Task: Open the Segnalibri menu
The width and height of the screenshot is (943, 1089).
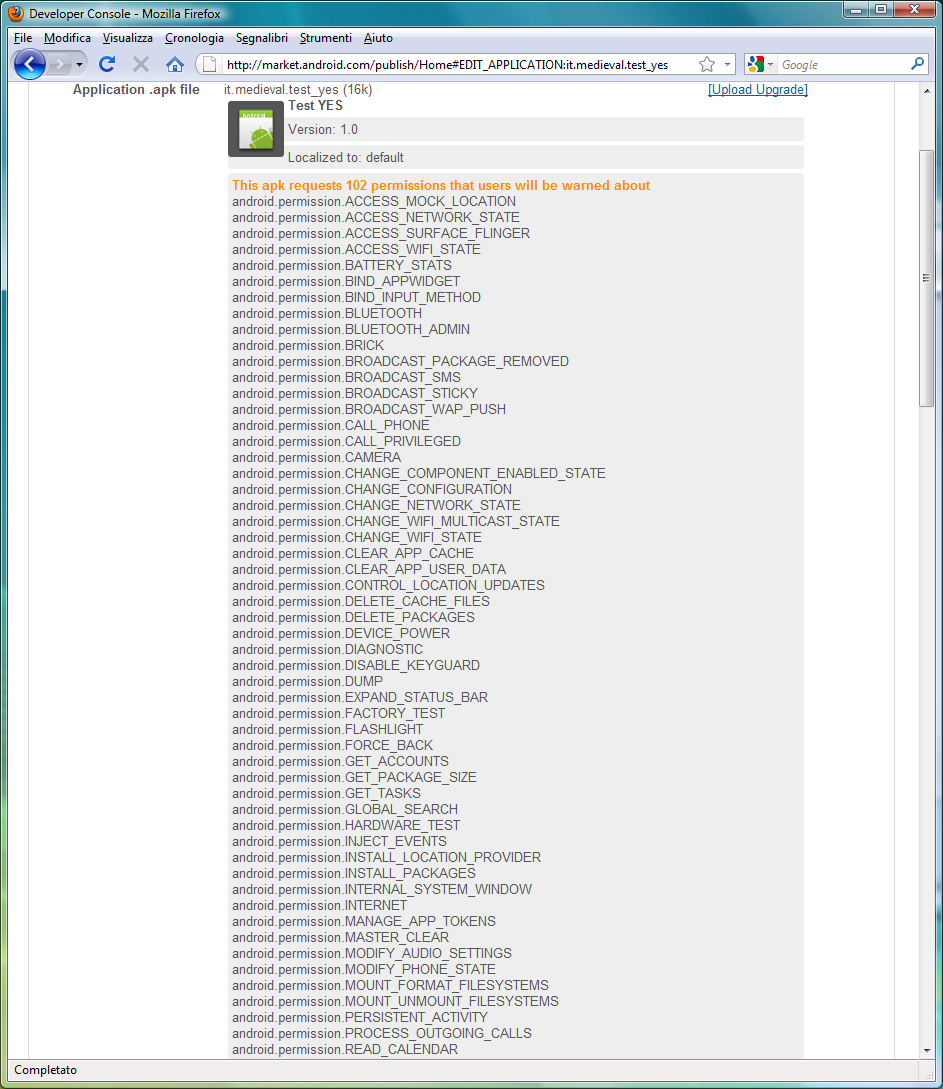Action: point(262,38)
